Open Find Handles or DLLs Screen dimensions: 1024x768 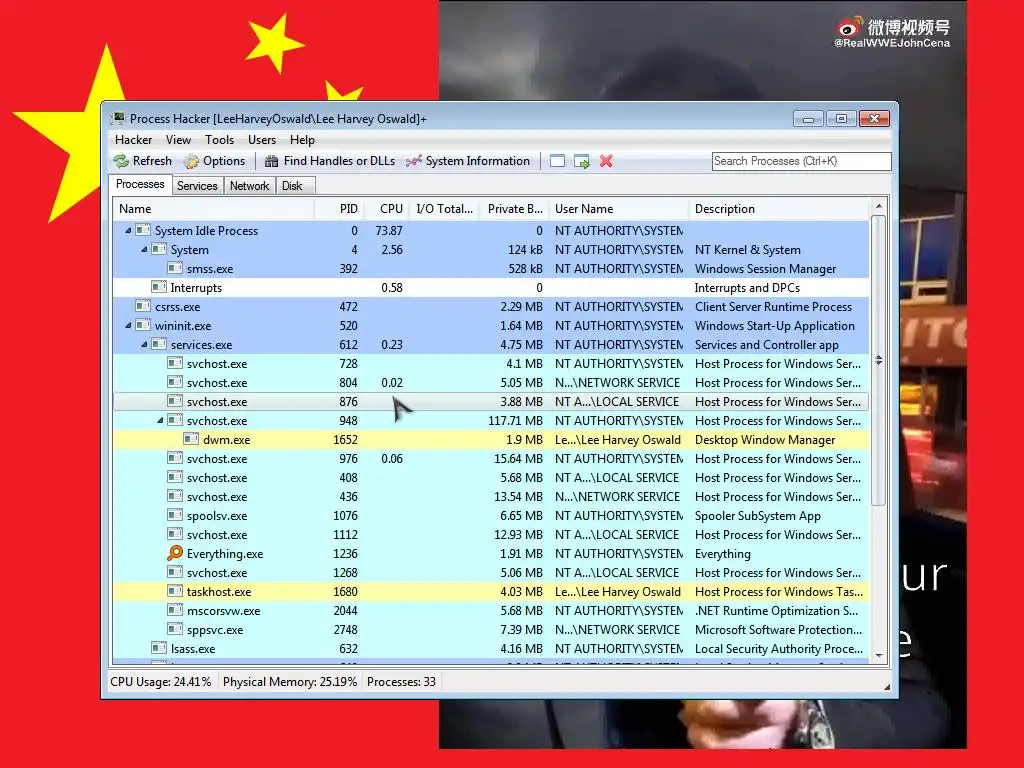tap(330, 161)
